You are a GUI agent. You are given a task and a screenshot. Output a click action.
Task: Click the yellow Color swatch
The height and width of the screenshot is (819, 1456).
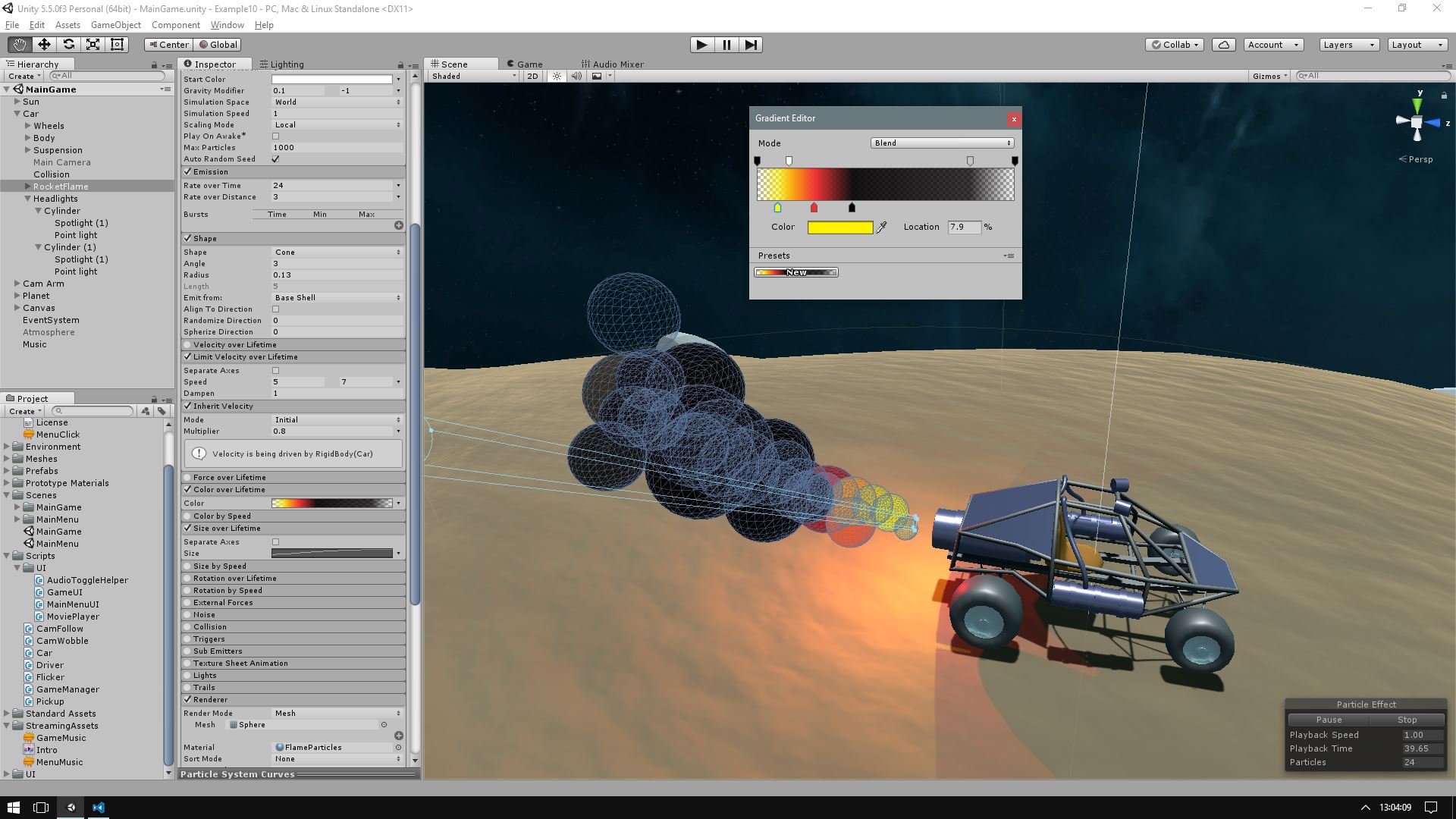[x=839, y=227]
